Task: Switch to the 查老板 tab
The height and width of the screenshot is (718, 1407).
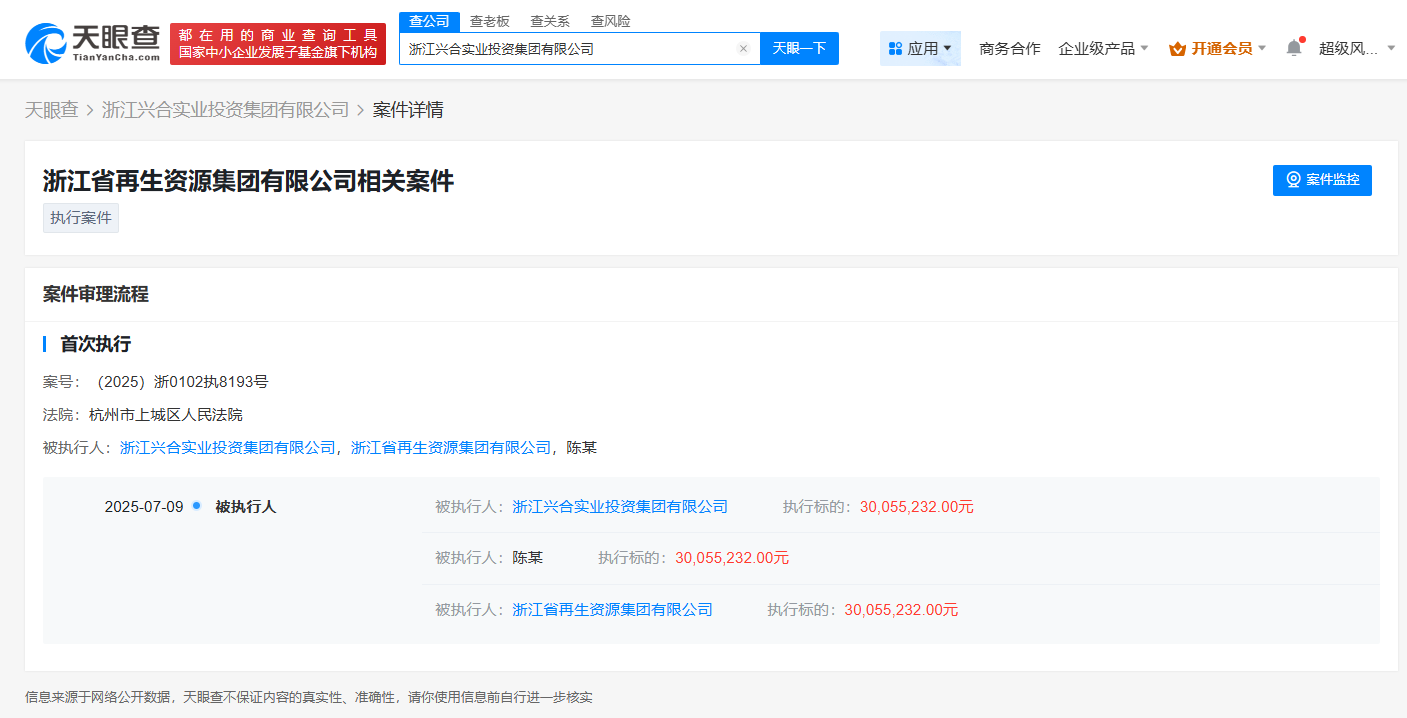Action: click(x=490, y=21)
